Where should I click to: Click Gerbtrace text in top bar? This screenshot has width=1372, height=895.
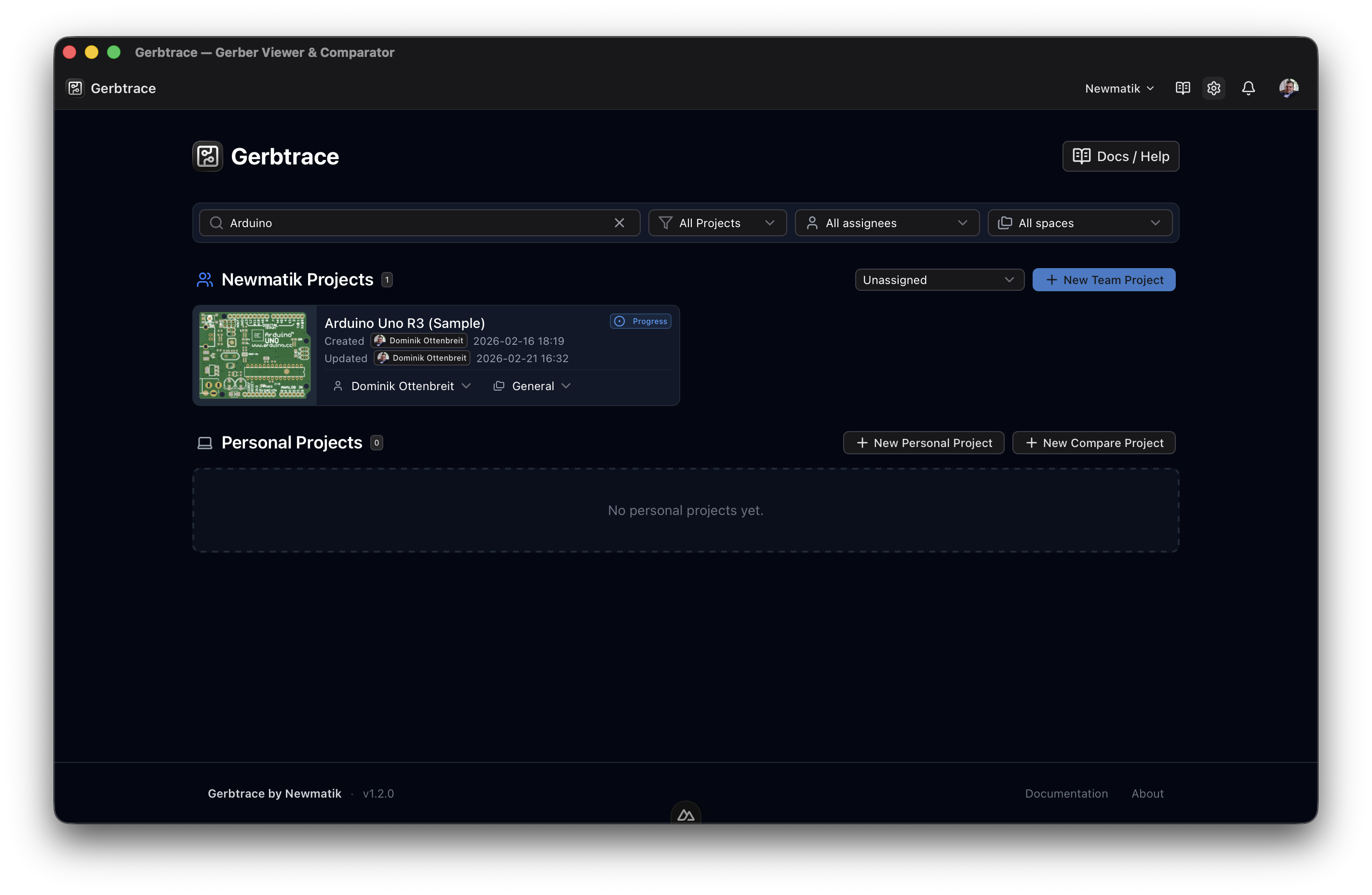pyautogui.click(x=123, y=88)
